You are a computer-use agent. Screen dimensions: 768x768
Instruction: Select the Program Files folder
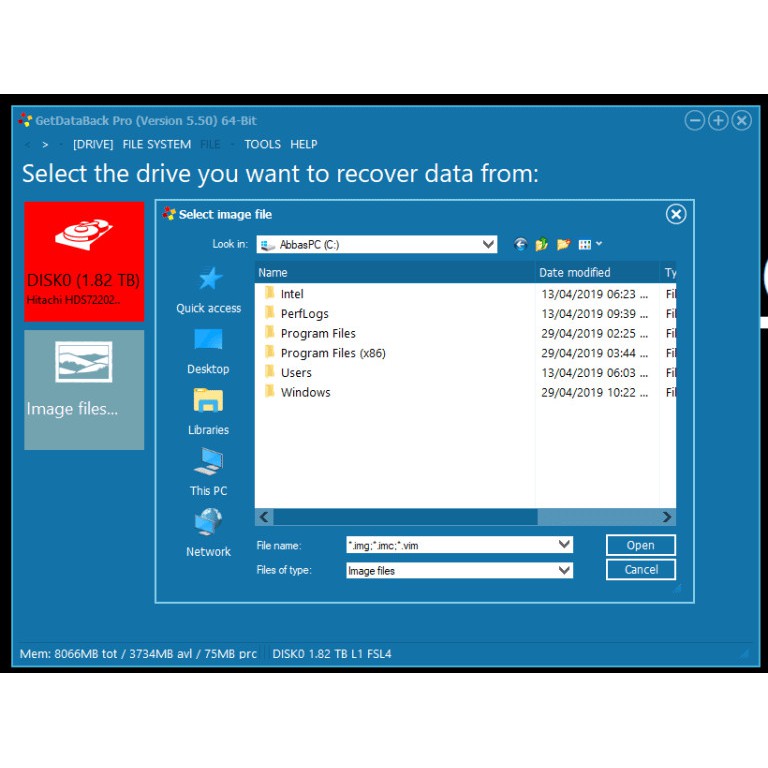point(318,333)
